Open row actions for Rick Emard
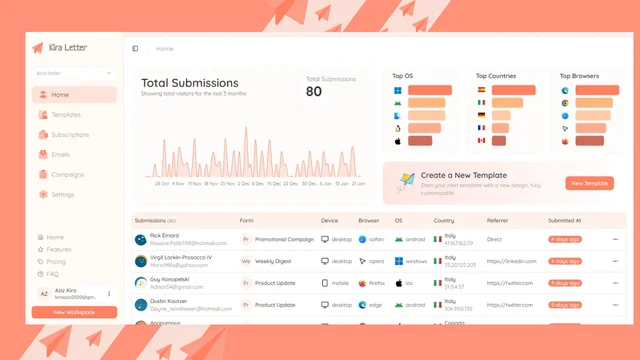Viewport: 640px width, 360px height. point(615,239)
